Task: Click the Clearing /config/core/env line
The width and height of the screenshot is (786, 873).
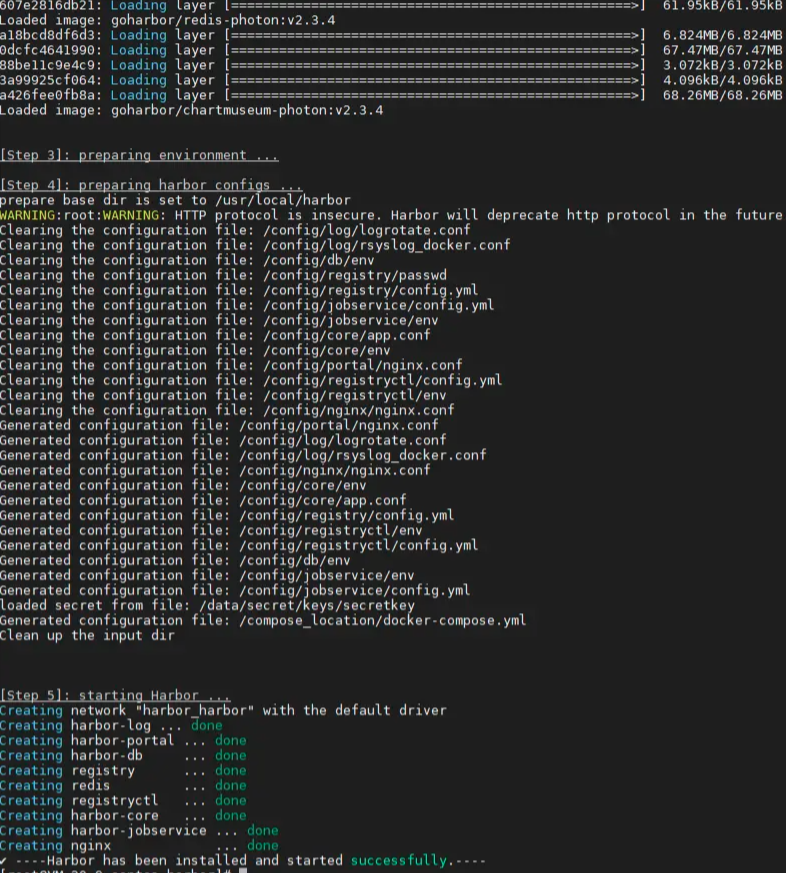Action: (195, 351)
